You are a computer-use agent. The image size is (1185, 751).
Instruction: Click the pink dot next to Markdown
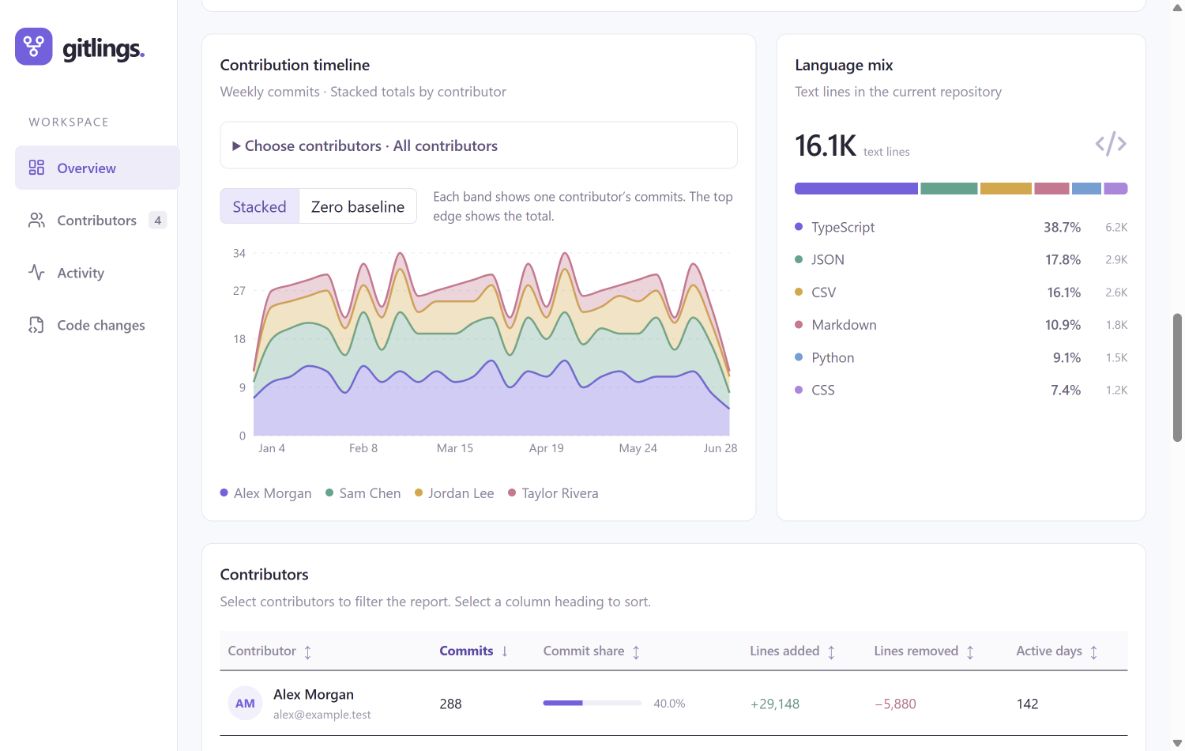pos(799,324)
